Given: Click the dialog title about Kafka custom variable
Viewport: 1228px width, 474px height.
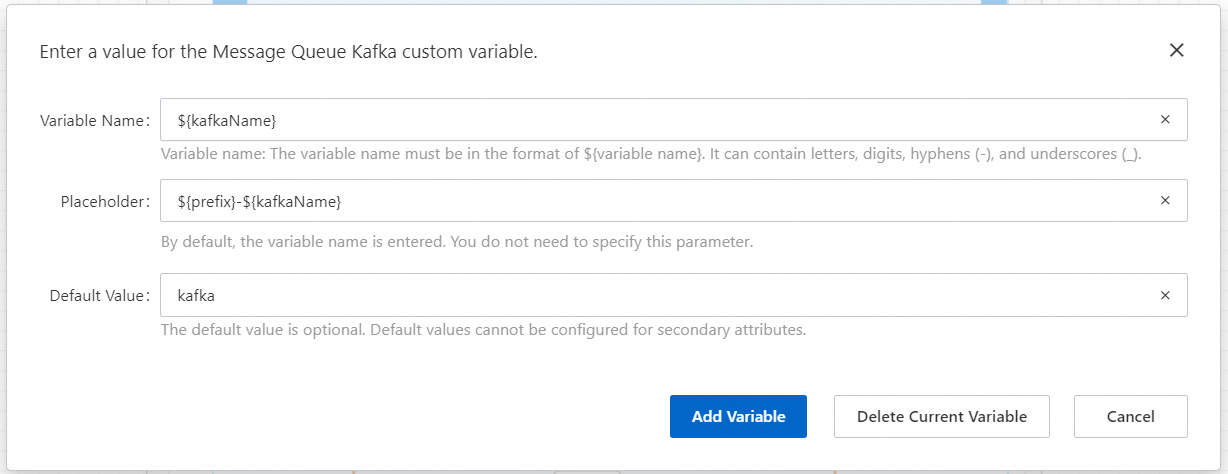Looking at the screenshot, I should (288, 52).
